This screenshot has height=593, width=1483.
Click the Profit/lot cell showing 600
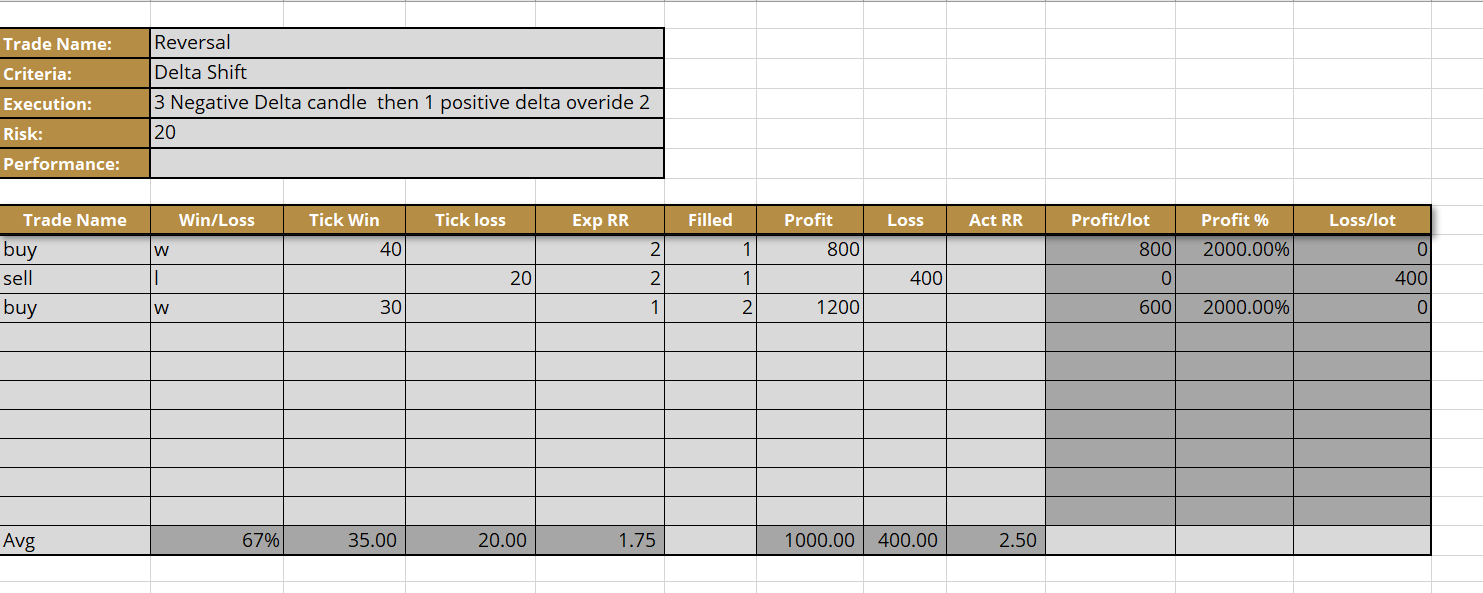1110,308
